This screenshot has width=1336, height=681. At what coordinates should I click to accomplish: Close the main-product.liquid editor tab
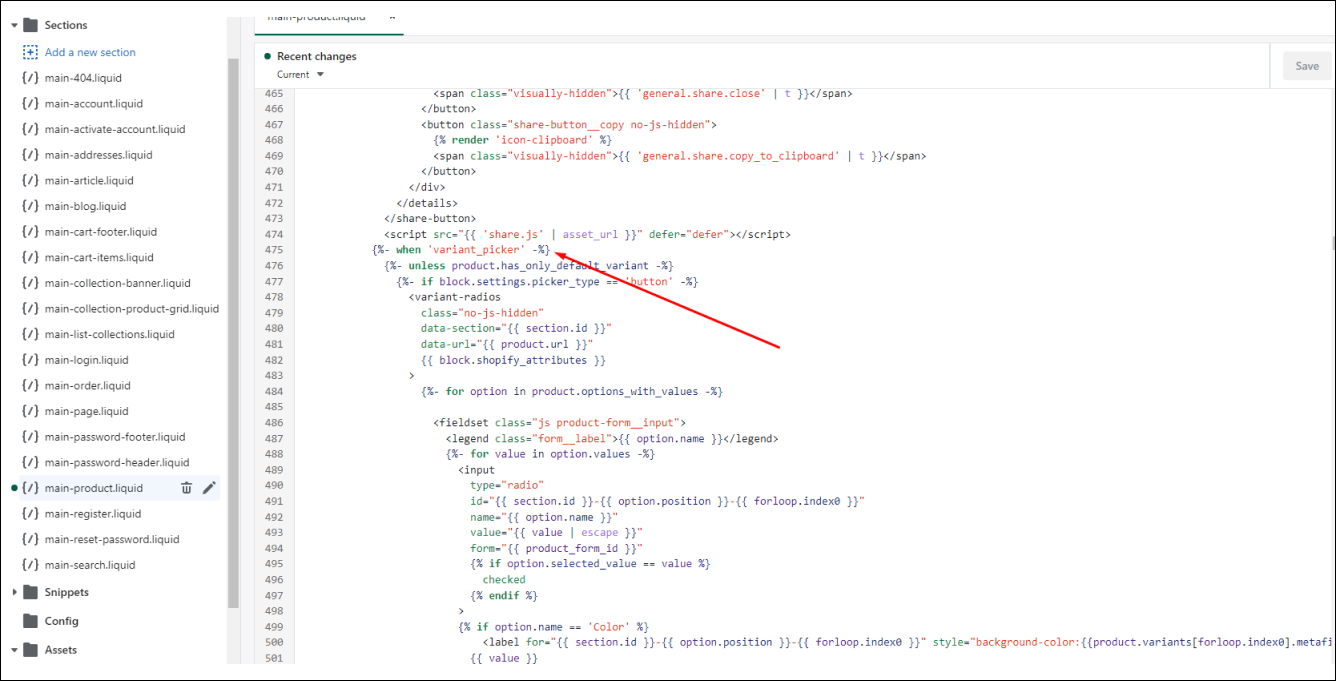point(392,17)
